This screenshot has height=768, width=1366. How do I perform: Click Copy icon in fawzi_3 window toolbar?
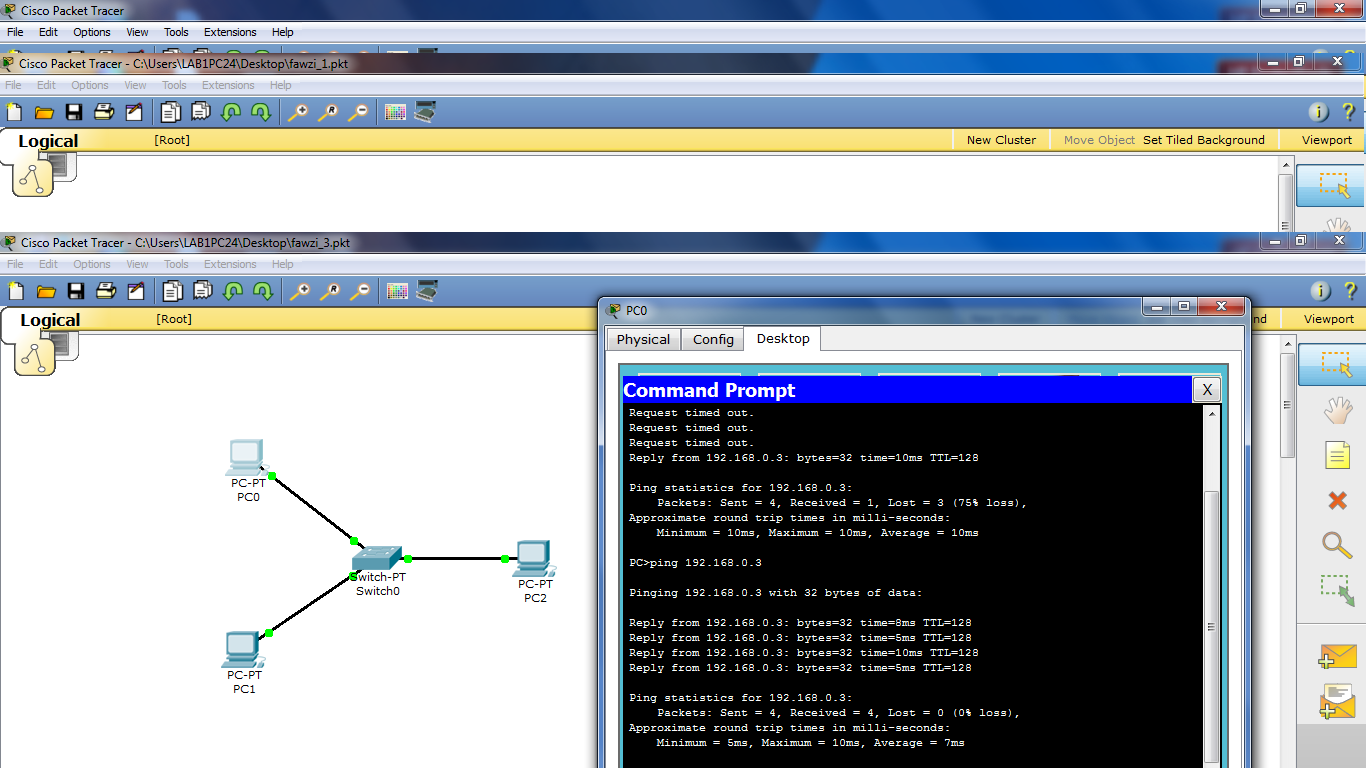(173, 291)
